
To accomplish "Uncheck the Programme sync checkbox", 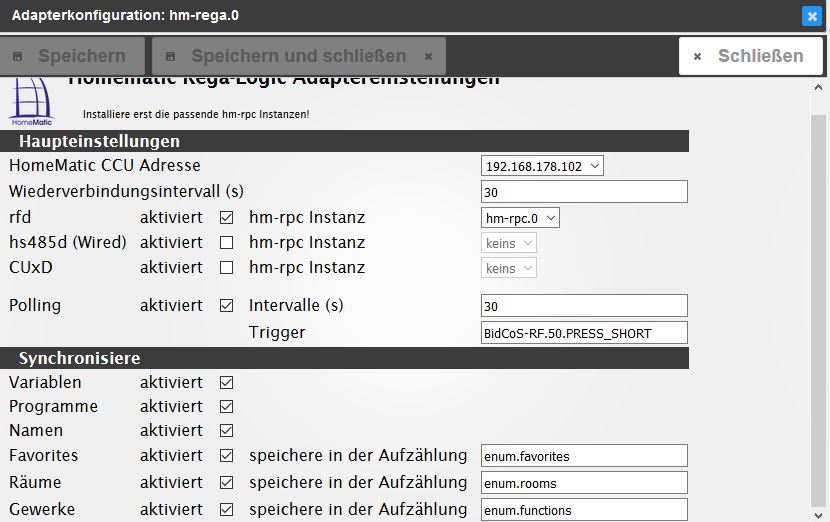I will tap(227, 407).
